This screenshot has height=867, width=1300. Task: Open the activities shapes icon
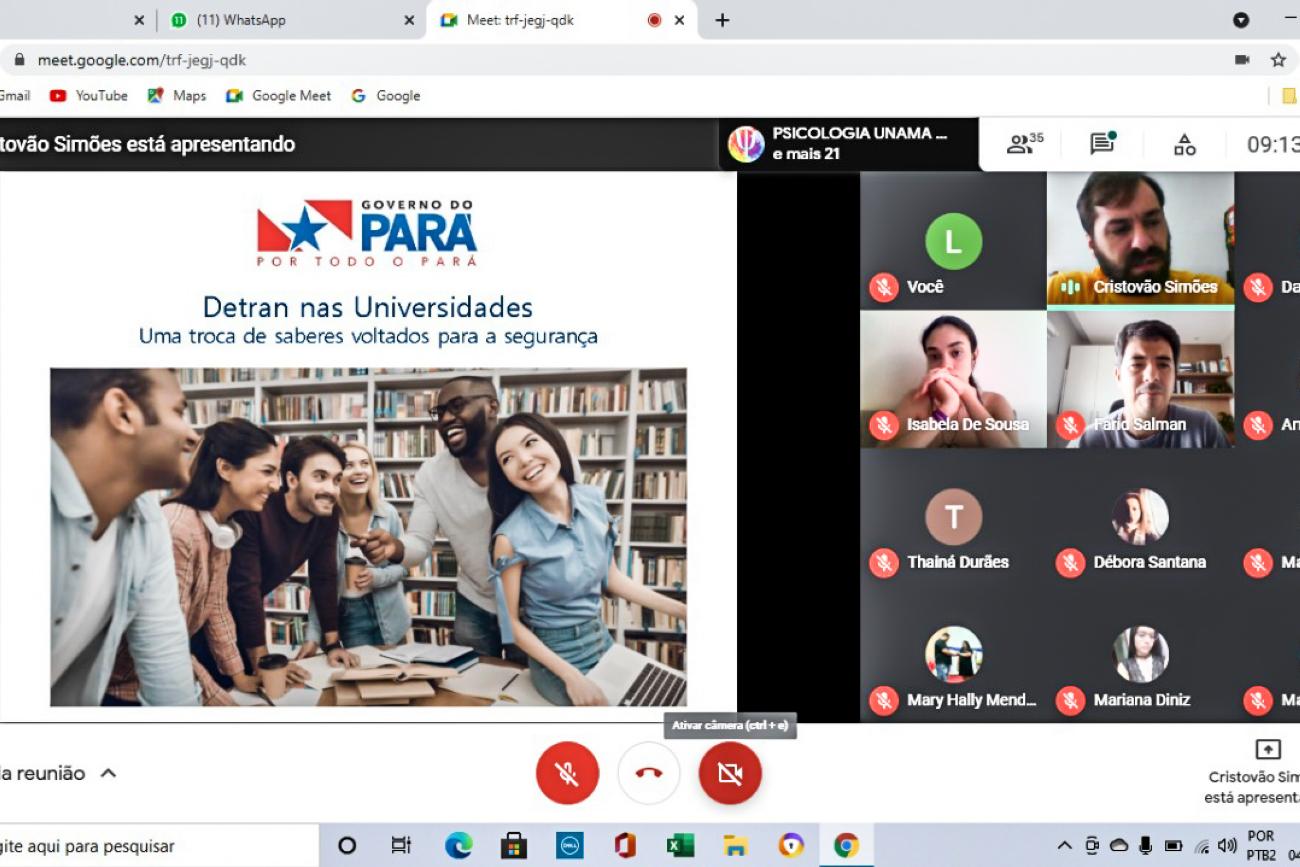pos(1184,145)
